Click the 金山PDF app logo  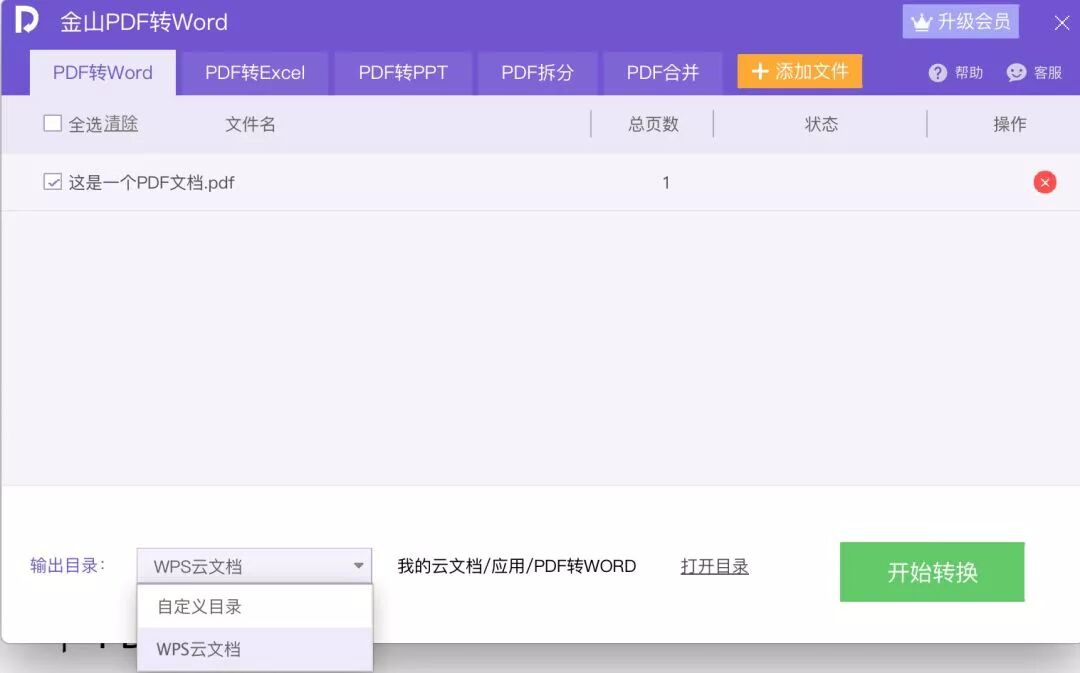[x=26, y=20]
